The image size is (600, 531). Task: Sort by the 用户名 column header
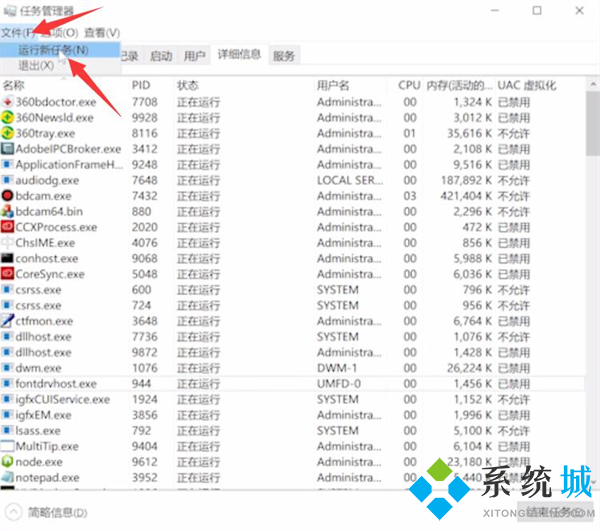coord(350,85)
